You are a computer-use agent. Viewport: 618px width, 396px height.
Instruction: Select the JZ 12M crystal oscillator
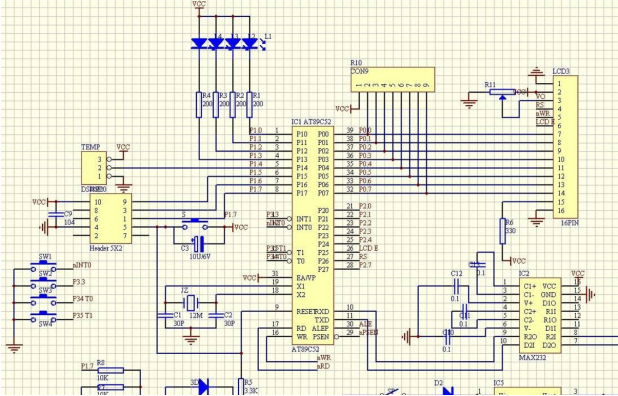click(x=191, y=303)
